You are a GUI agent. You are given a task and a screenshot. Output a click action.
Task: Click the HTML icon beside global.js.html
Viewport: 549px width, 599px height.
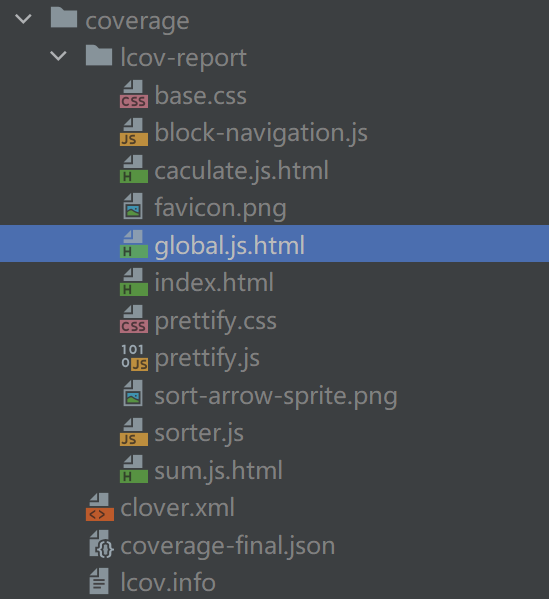(x=134, y=244)
